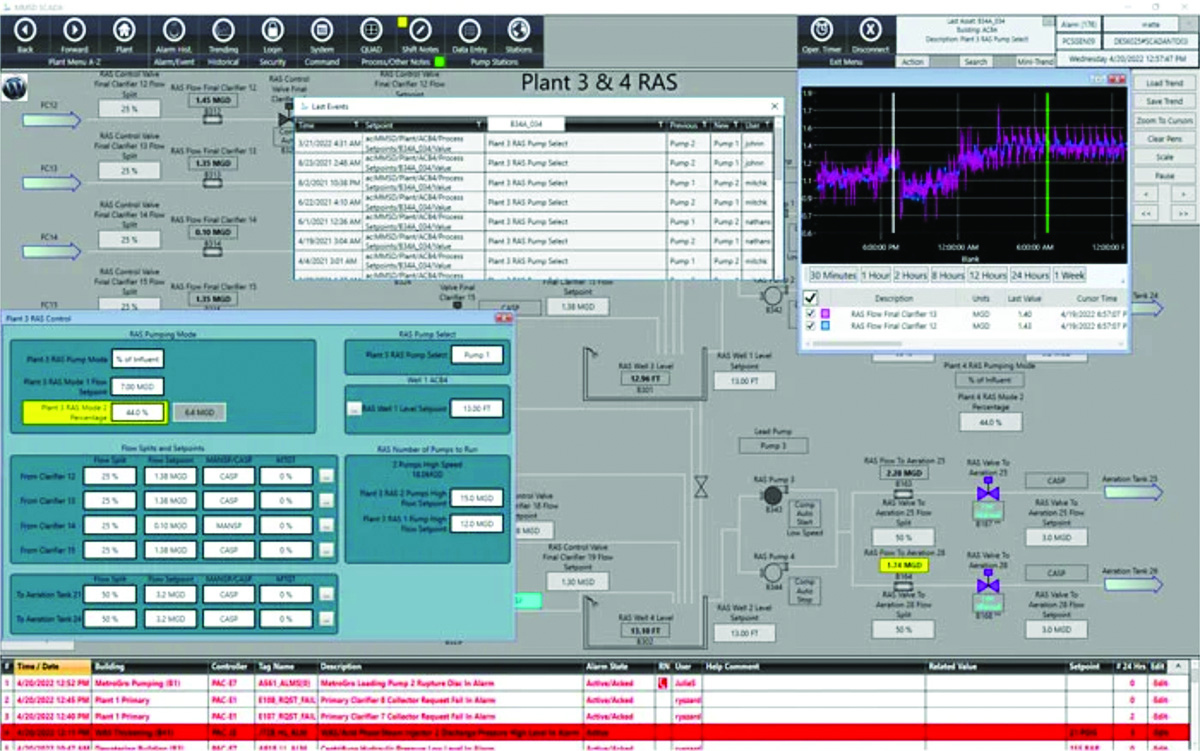
Task: Click ellipsis button beside RAS Well 1 Level Setpoint
Action: tap(353, 408)
